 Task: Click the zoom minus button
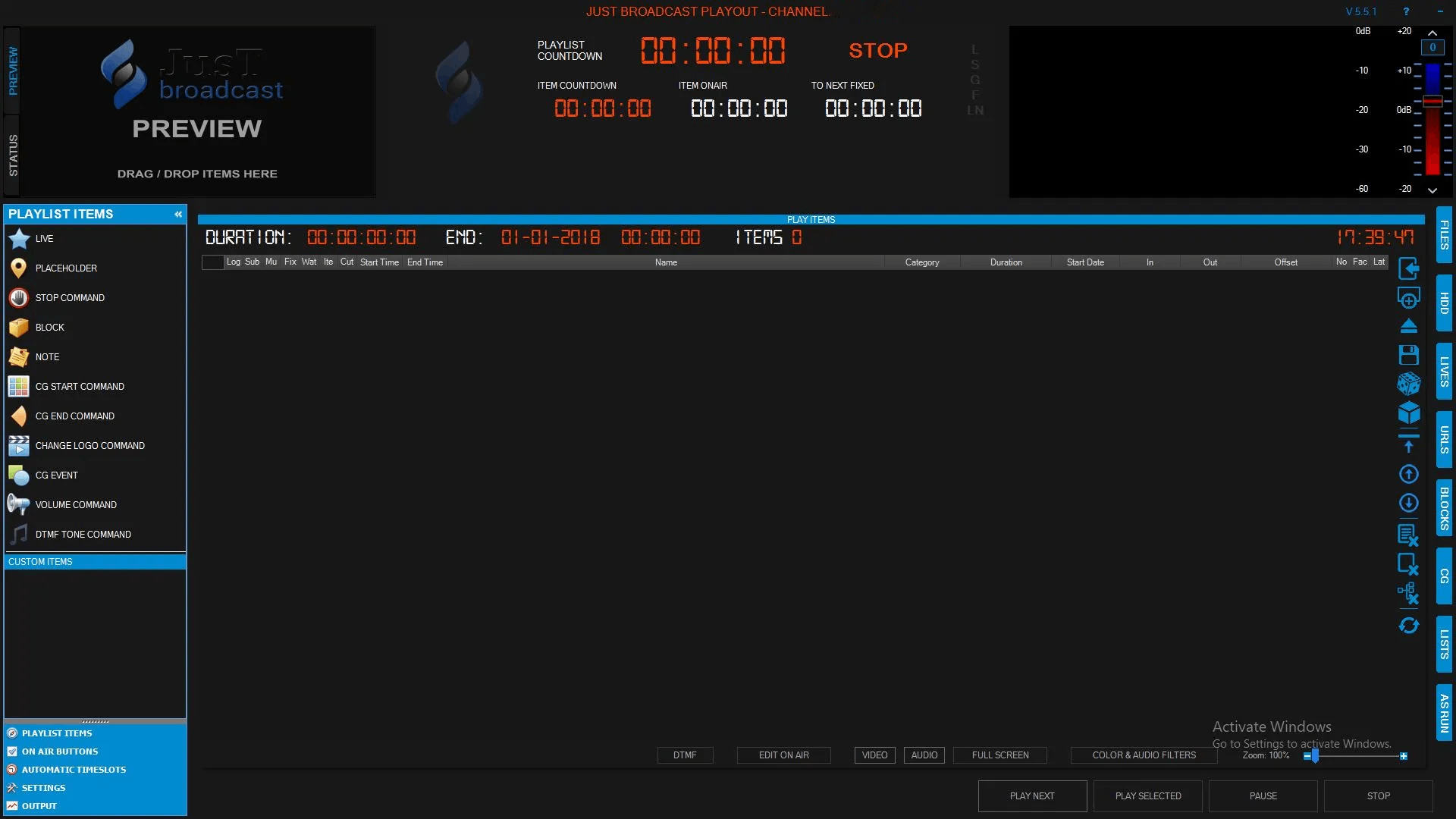1307,756
